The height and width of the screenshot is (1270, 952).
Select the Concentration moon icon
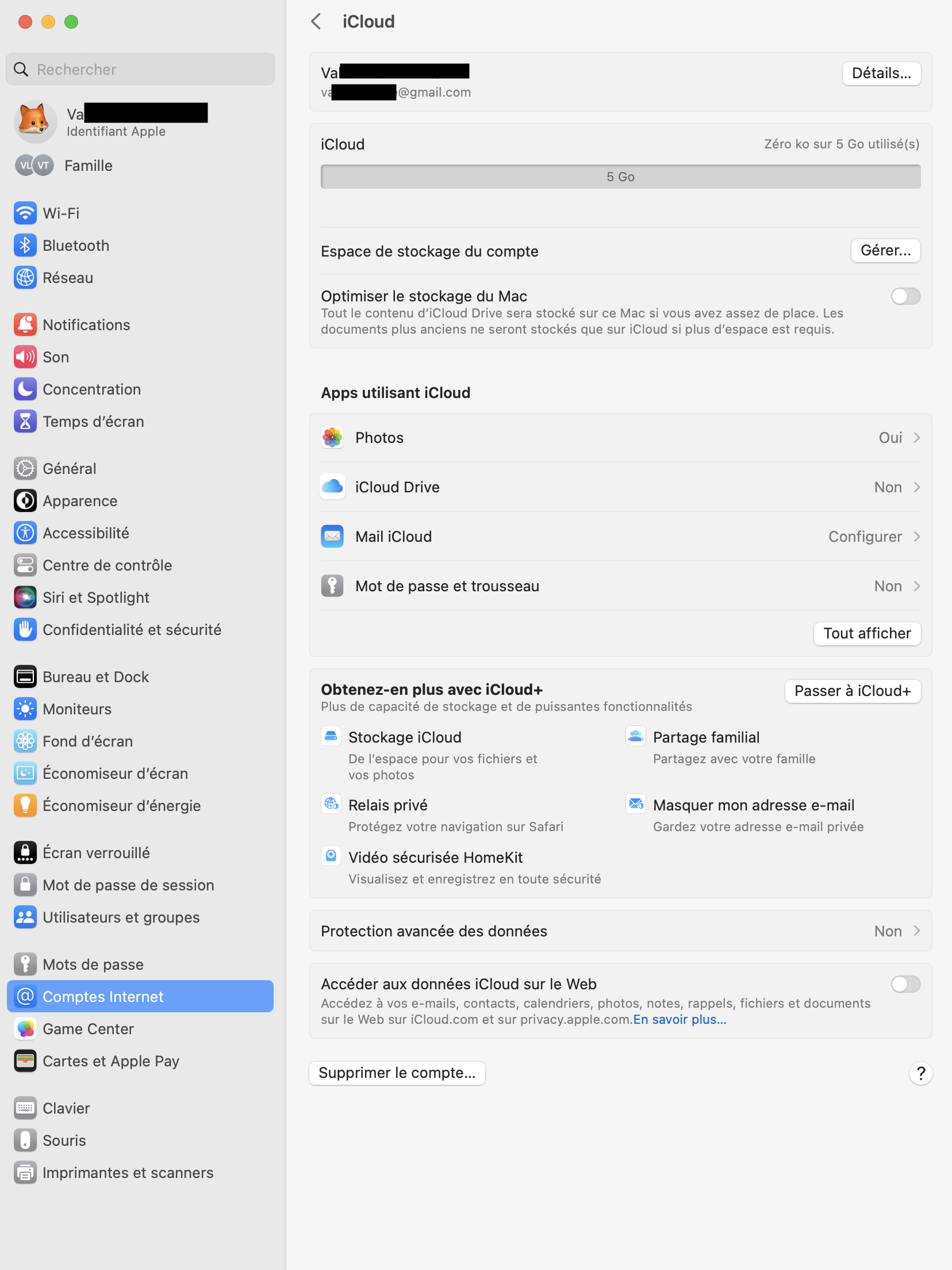click(x=25, y=389)
